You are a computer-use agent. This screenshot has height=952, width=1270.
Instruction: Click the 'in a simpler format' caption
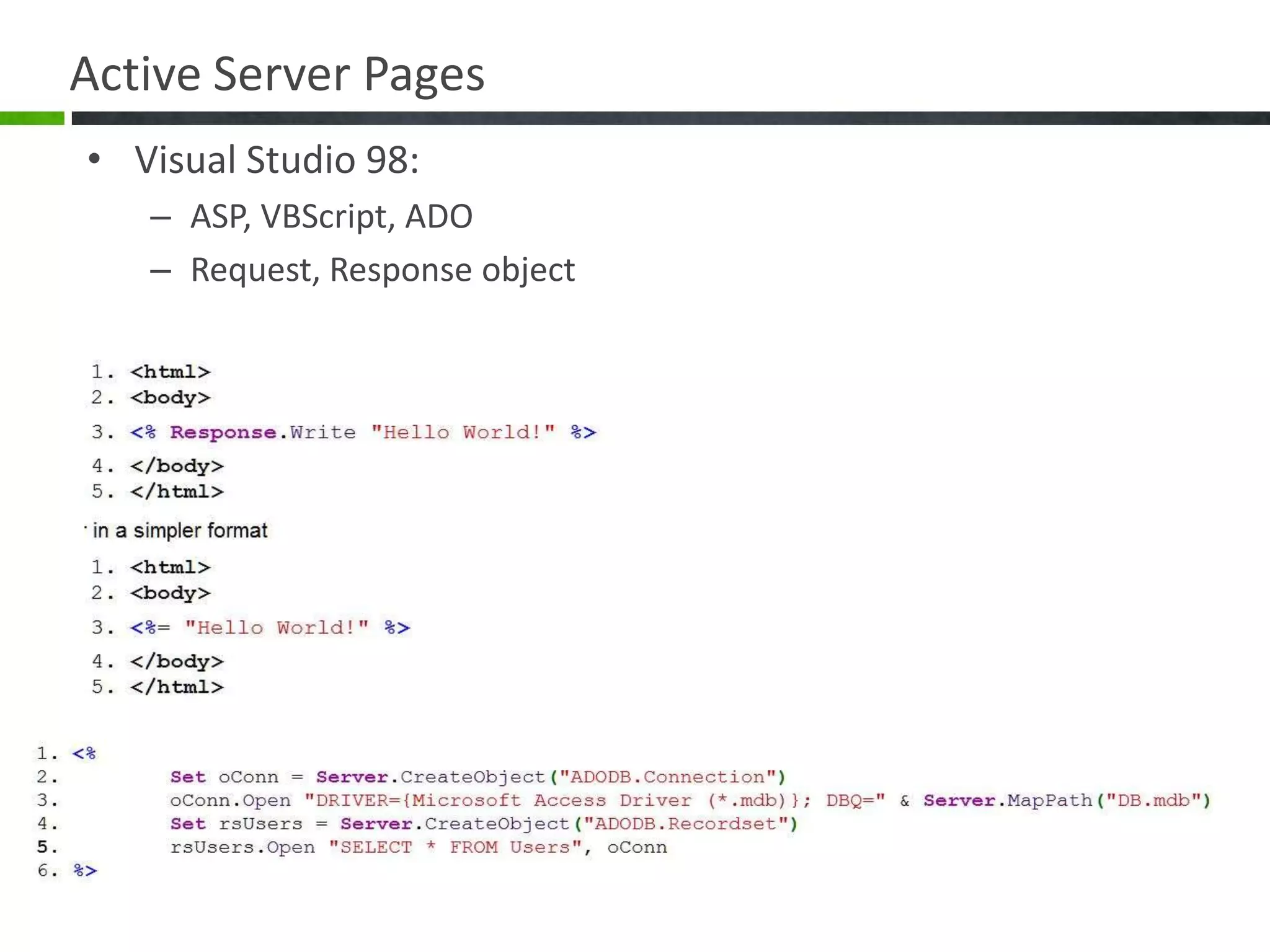(180, 531)
